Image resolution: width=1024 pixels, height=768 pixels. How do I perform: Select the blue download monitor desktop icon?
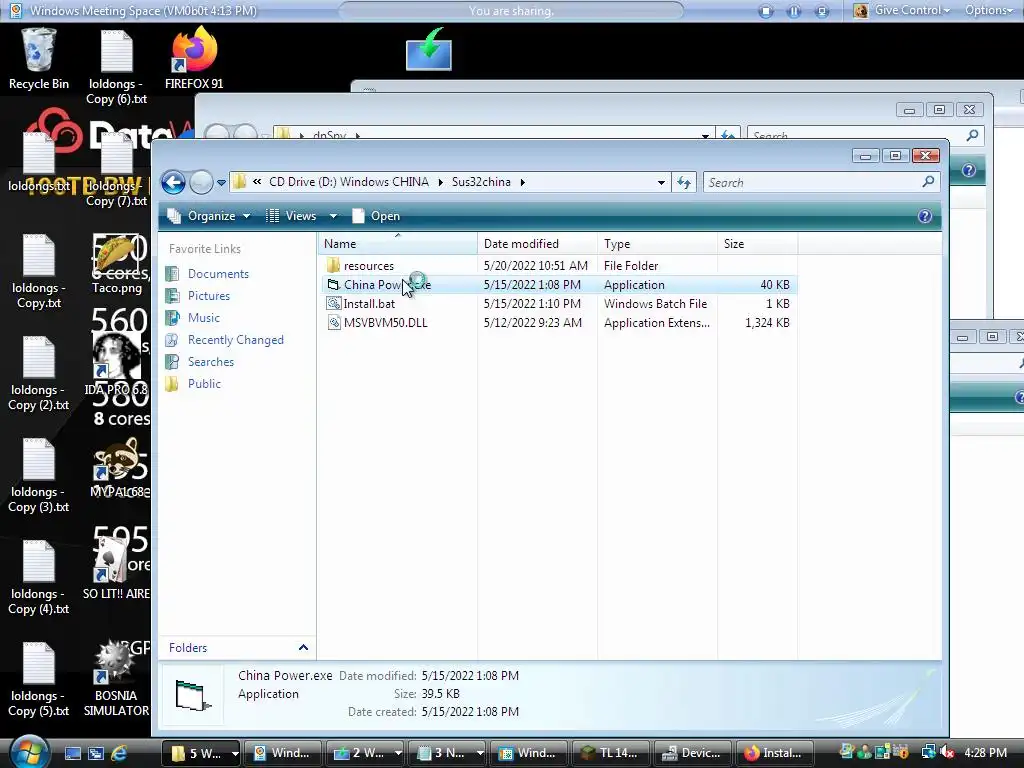pyautogui.click(x=428, y=50)
